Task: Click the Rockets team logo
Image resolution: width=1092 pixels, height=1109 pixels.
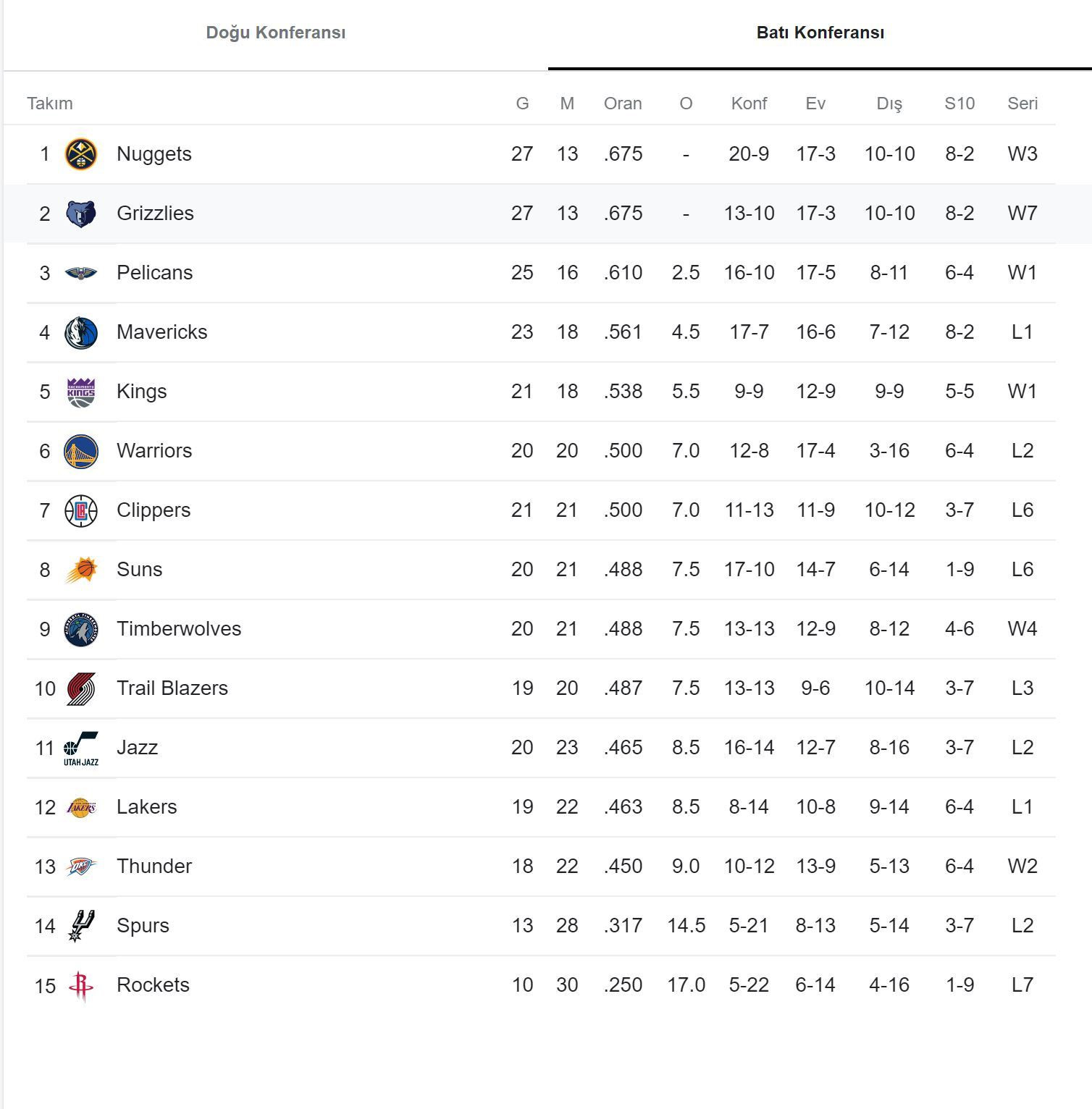Action: point(81,985)
